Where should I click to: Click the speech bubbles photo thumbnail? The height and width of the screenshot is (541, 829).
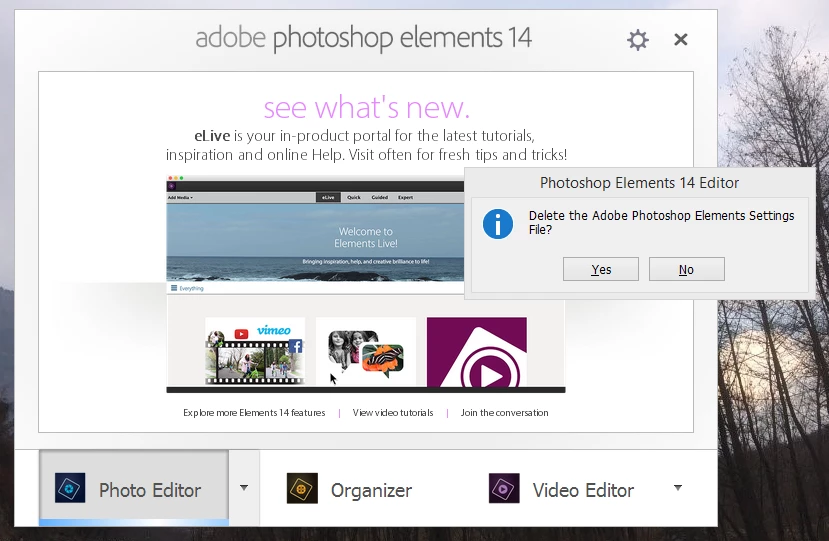(x=366, y=351)
